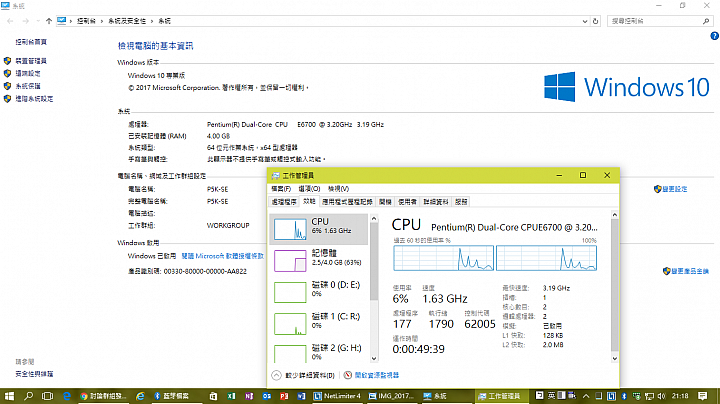The image size is (720, 404).
Task: Click the Bluetooth icon in system tray
Action: [x=624, y=396]
